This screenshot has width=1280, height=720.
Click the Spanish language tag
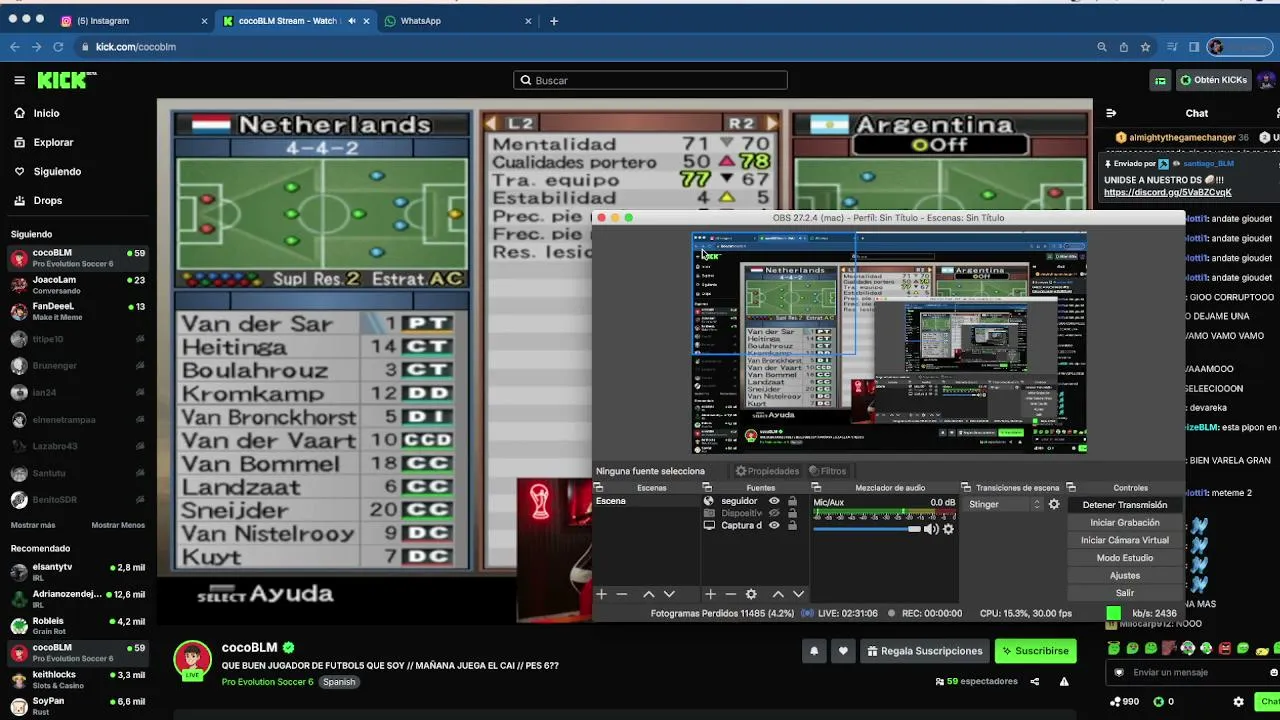tap(339, 682)
